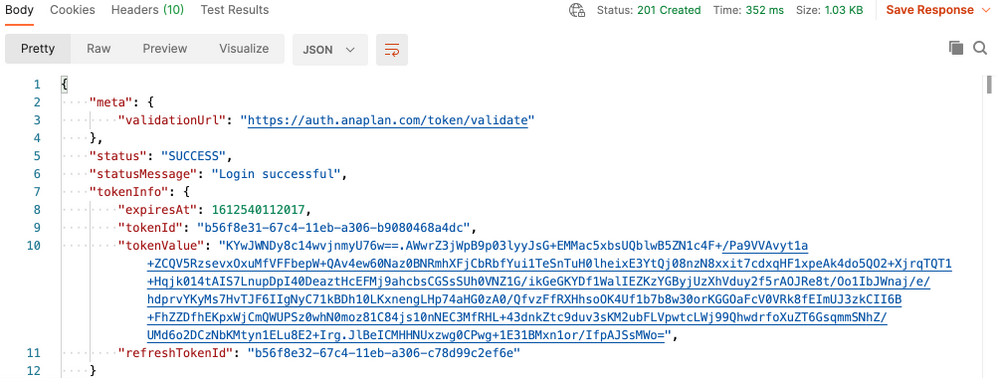Open the Cookies tab

[x=73, y=10]
